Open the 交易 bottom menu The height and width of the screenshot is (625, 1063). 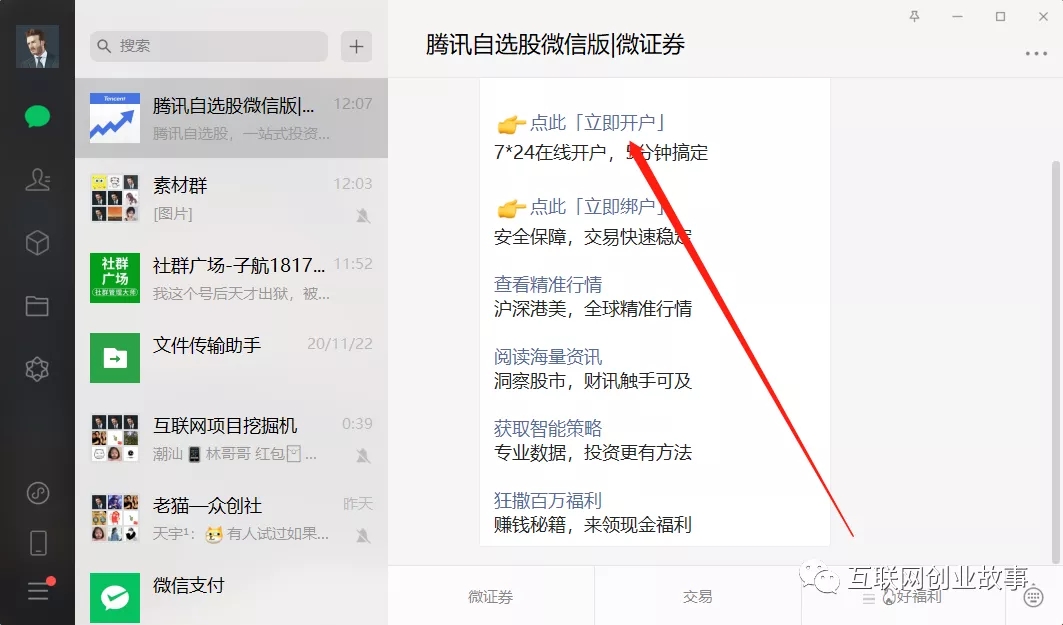[x=697, y=597]
